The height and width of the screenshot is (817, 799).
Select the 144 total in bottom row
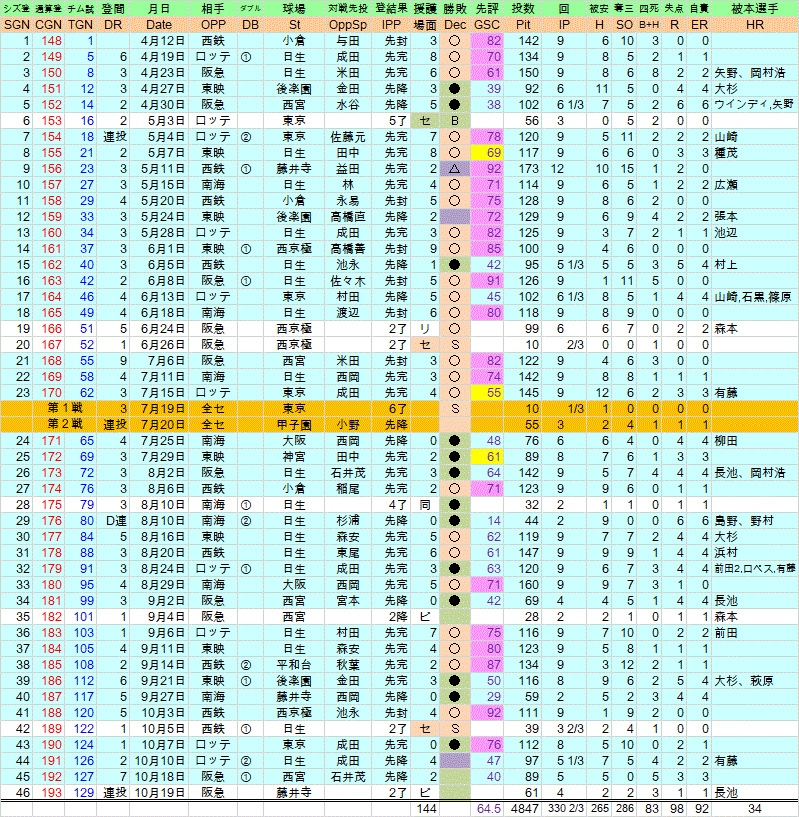coord(426,809)
